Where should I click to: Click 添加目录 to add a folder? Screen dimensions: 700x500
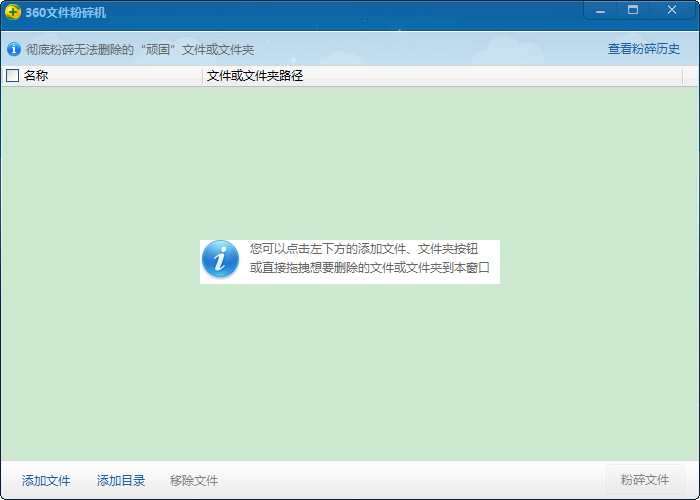[121, 481]
